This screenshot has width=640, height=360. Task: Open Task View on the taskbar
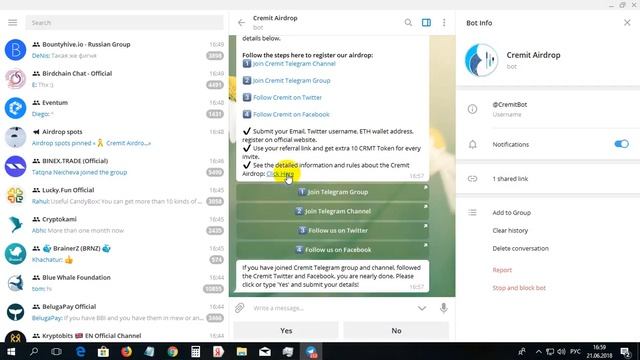[x=56, y=352]
